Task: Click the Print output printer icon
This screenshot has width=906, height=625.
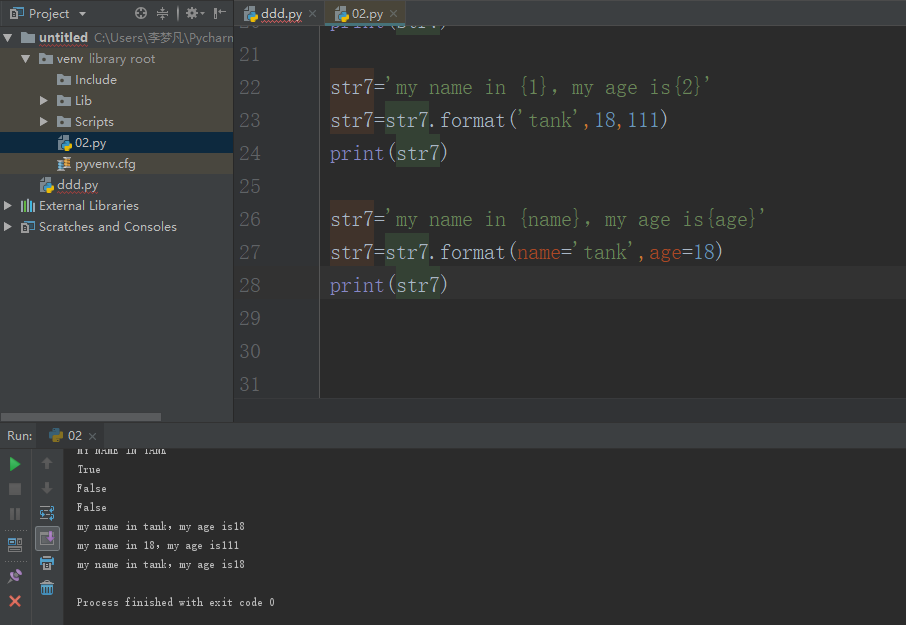Action: click(47, 563)
